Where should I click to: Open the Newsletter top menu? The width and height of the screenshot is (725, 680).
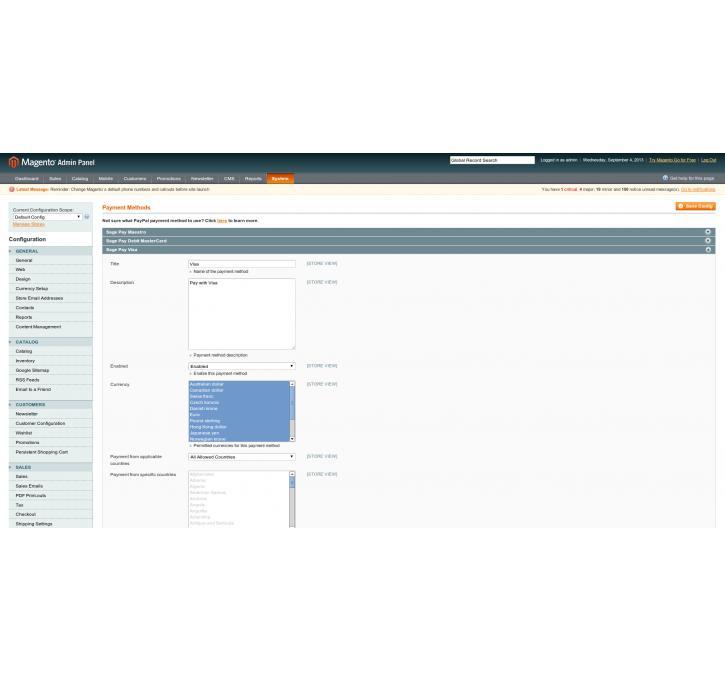[x=202, y=178]
